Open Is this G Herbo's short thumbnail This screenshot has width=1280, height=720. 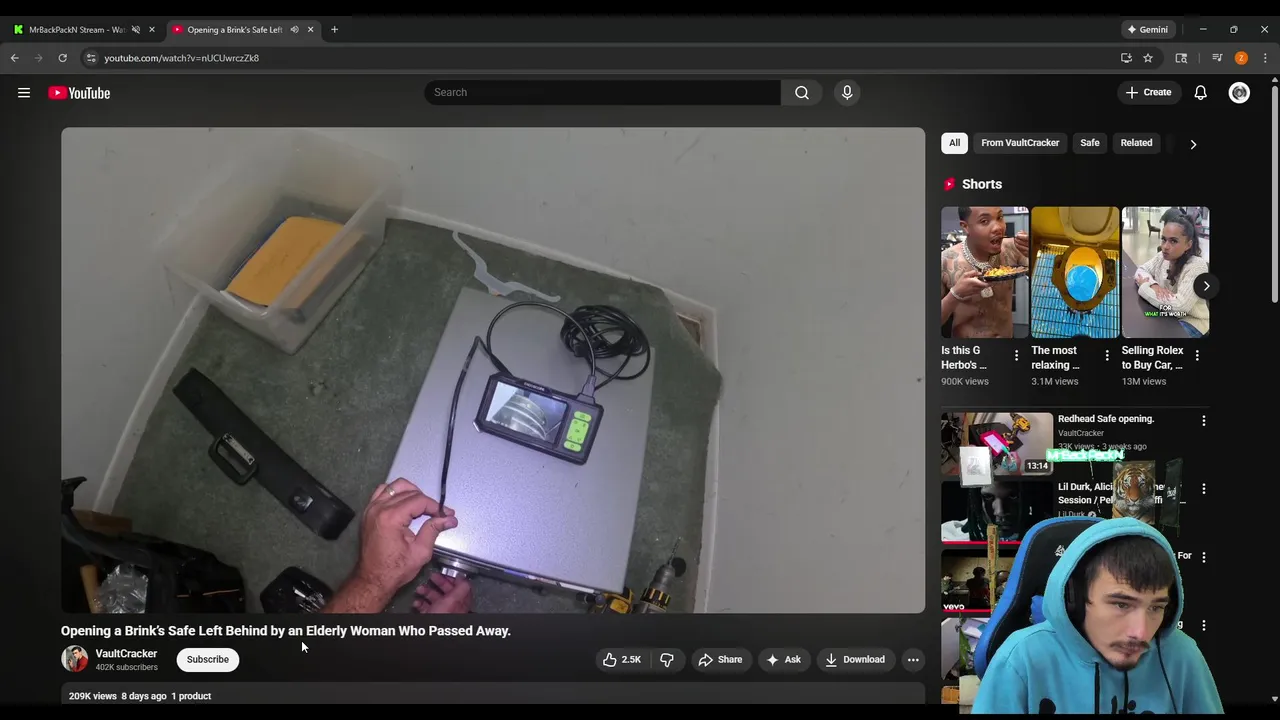[985, 272]
